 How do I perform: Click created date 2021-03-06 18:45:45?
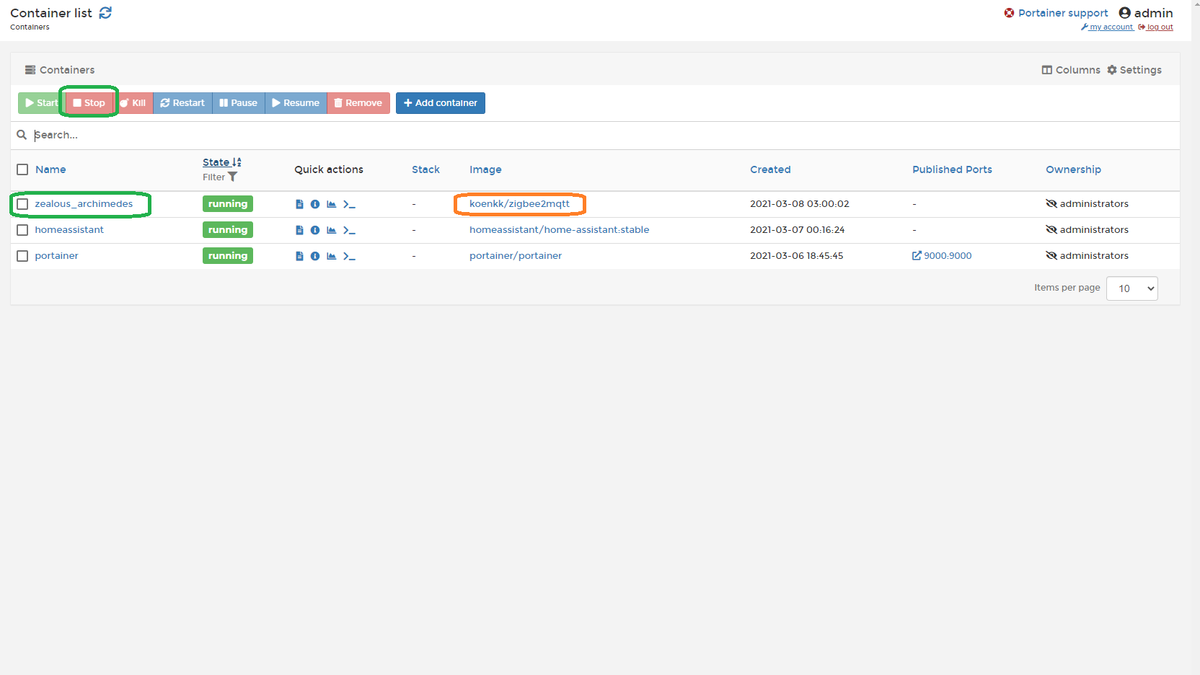[798, 256]
